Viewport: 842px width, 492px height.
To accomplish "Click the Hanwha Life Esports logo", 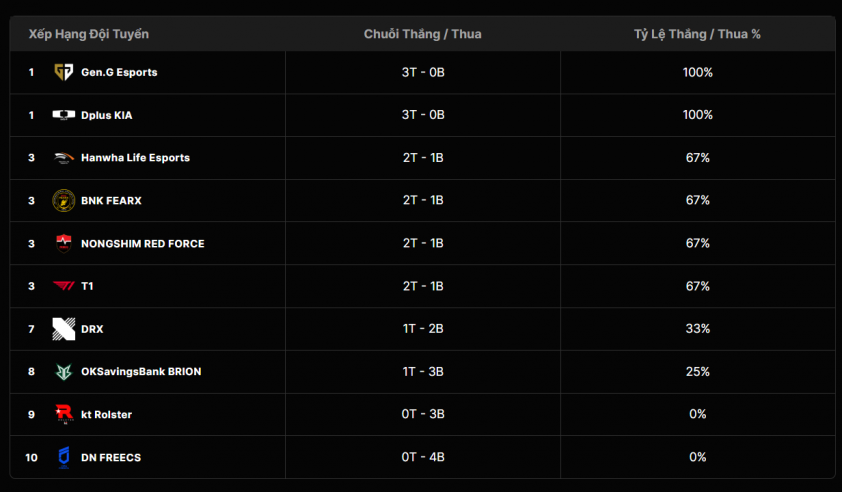I will click(x=63, y=157).
